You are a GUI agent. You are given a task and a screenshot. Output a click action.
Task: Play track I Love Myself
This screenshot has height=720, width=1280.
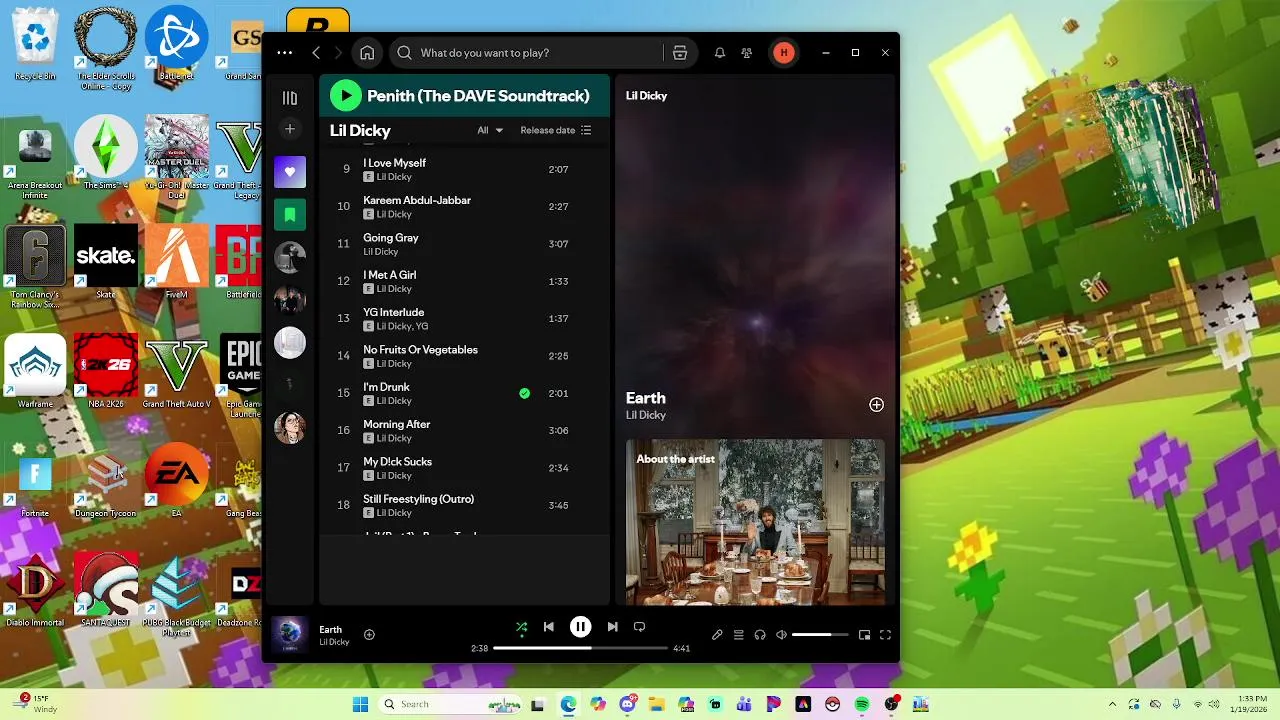pyautogui.click(x=464, y=169)
